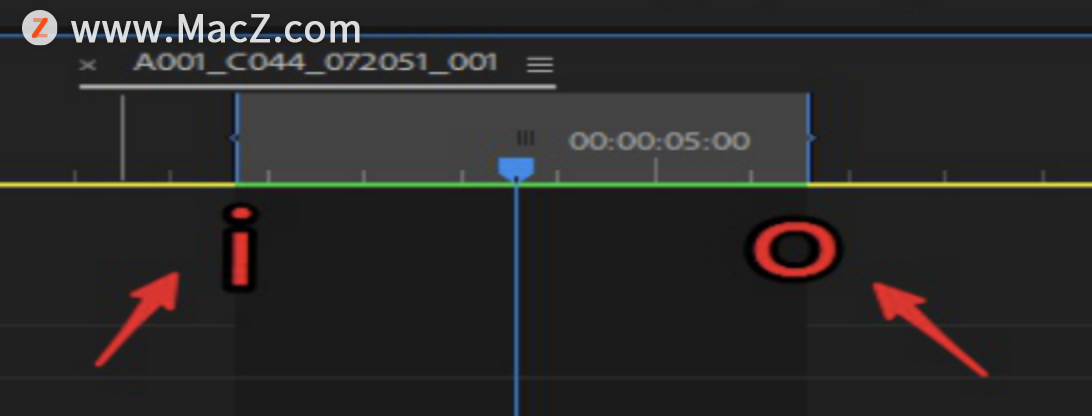The width and height of the screenshot is (1092, 416).
Task: Click the red letter i annotation
Action: pyautogui.click(x=239, y=247)
